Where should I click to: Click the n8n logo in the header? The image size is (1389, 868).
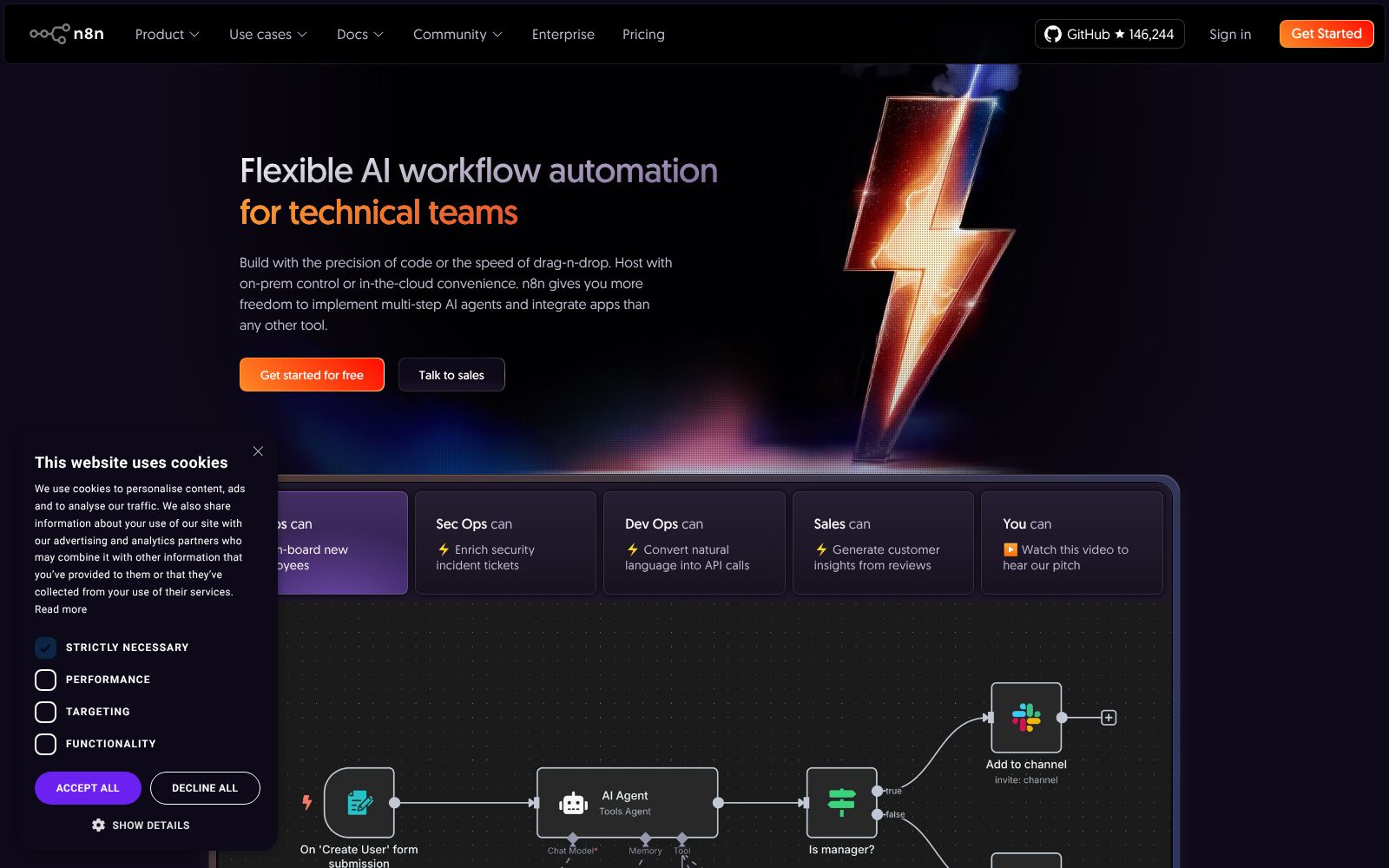67,34
